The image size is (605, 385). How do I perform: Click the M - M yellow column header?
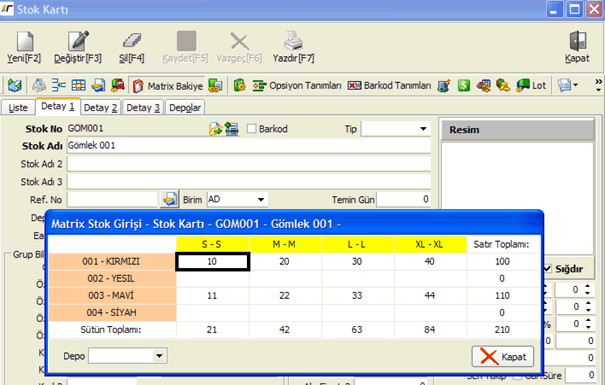pos(285,244)
